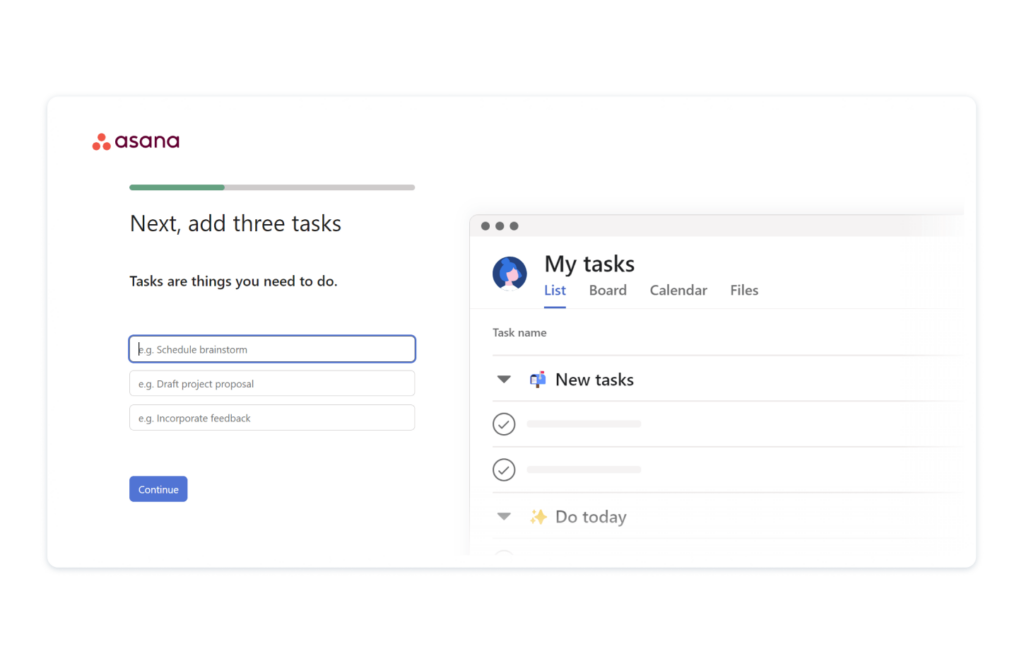Click the My tasks heading
The height and width of the screenshot is (666, 1024).
589,264
